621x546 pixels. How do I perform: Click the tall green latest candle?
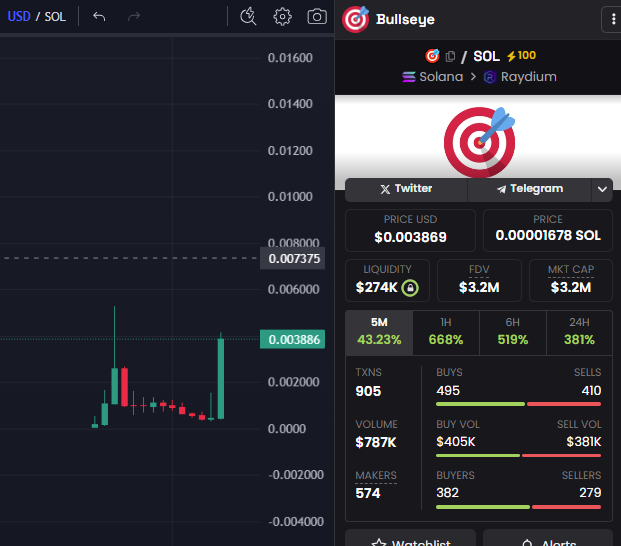click(221, 378)
